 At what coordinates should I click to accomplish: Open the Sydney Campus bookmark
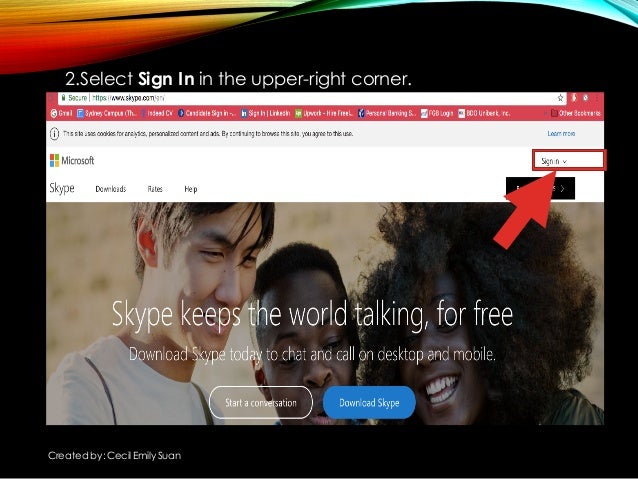107,113
